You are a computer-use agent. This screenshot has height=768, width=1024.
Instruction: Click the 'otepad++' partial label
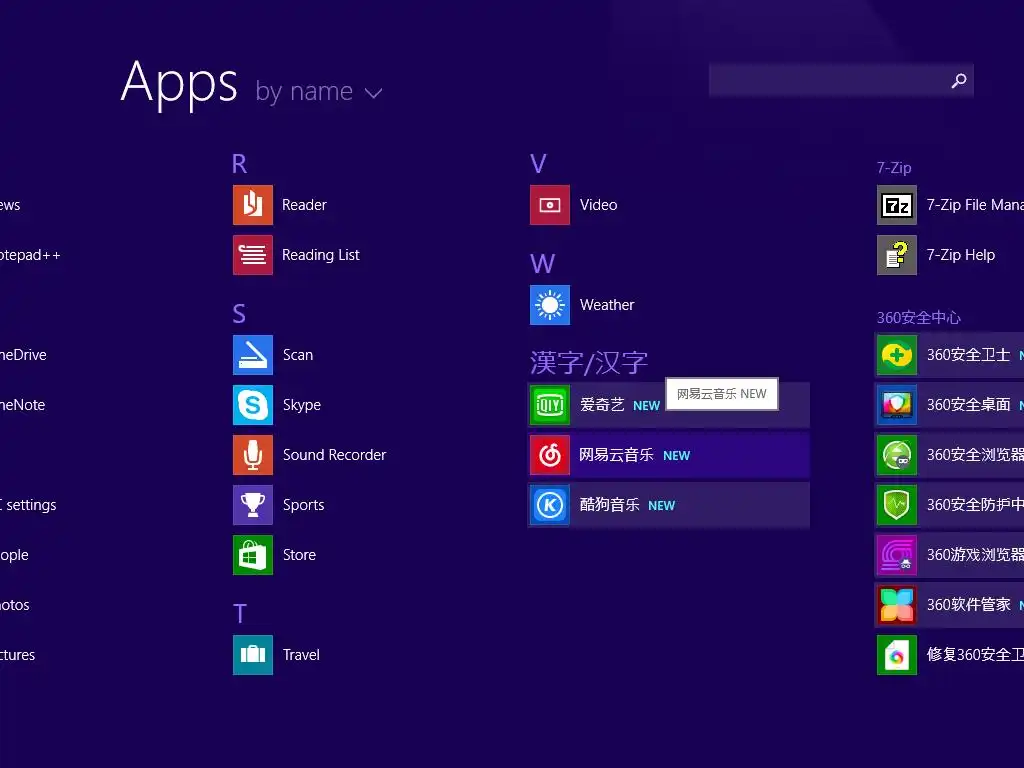tap(30, 255)
